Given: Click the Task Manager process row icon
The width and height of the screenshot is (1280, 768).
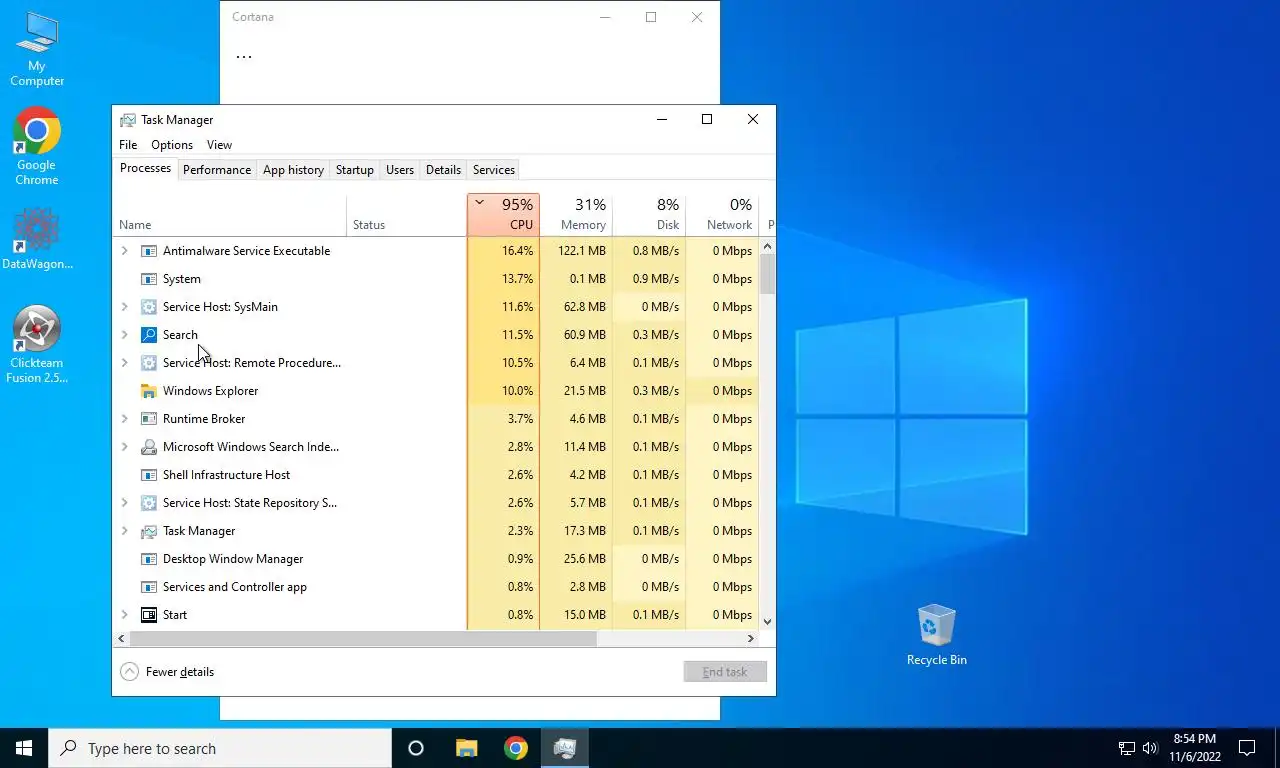Looking at the screenshot, I should (149, 531).
